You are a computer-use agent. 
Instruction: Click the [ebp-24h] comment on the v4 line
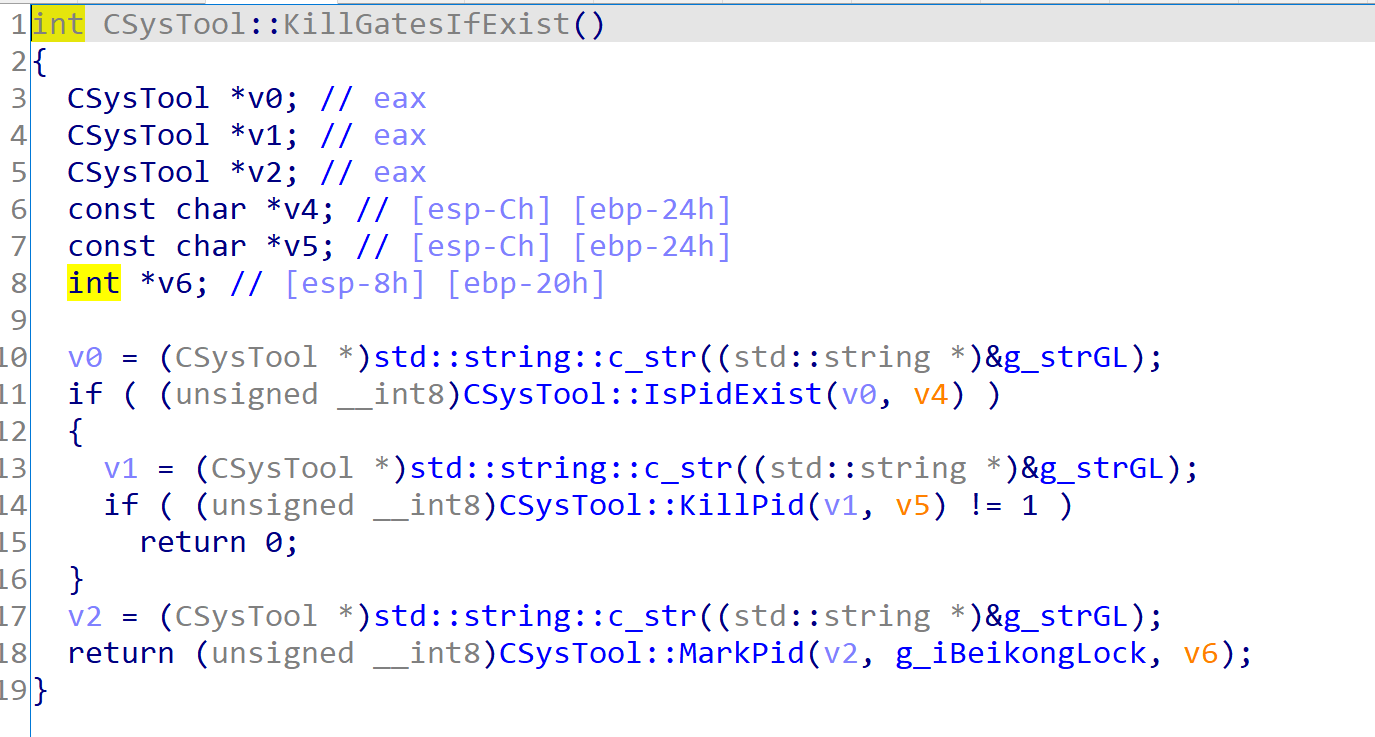pyautogui.click(x=651, y=209)
